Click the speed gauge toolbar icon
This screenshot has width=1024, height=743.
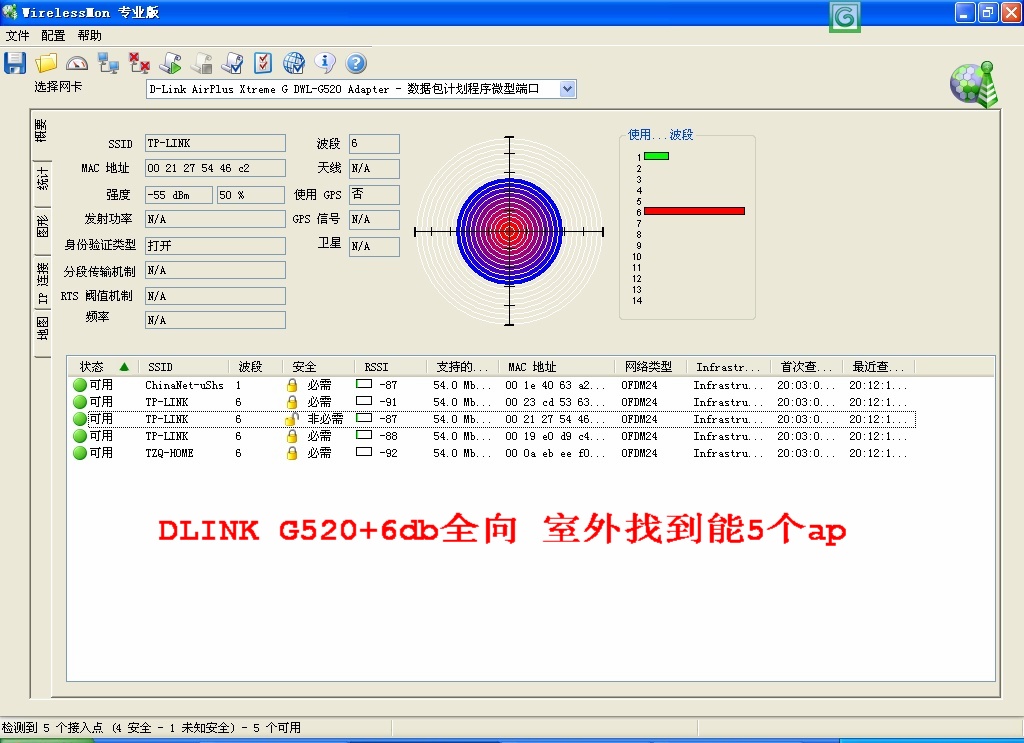click(77, 63)
